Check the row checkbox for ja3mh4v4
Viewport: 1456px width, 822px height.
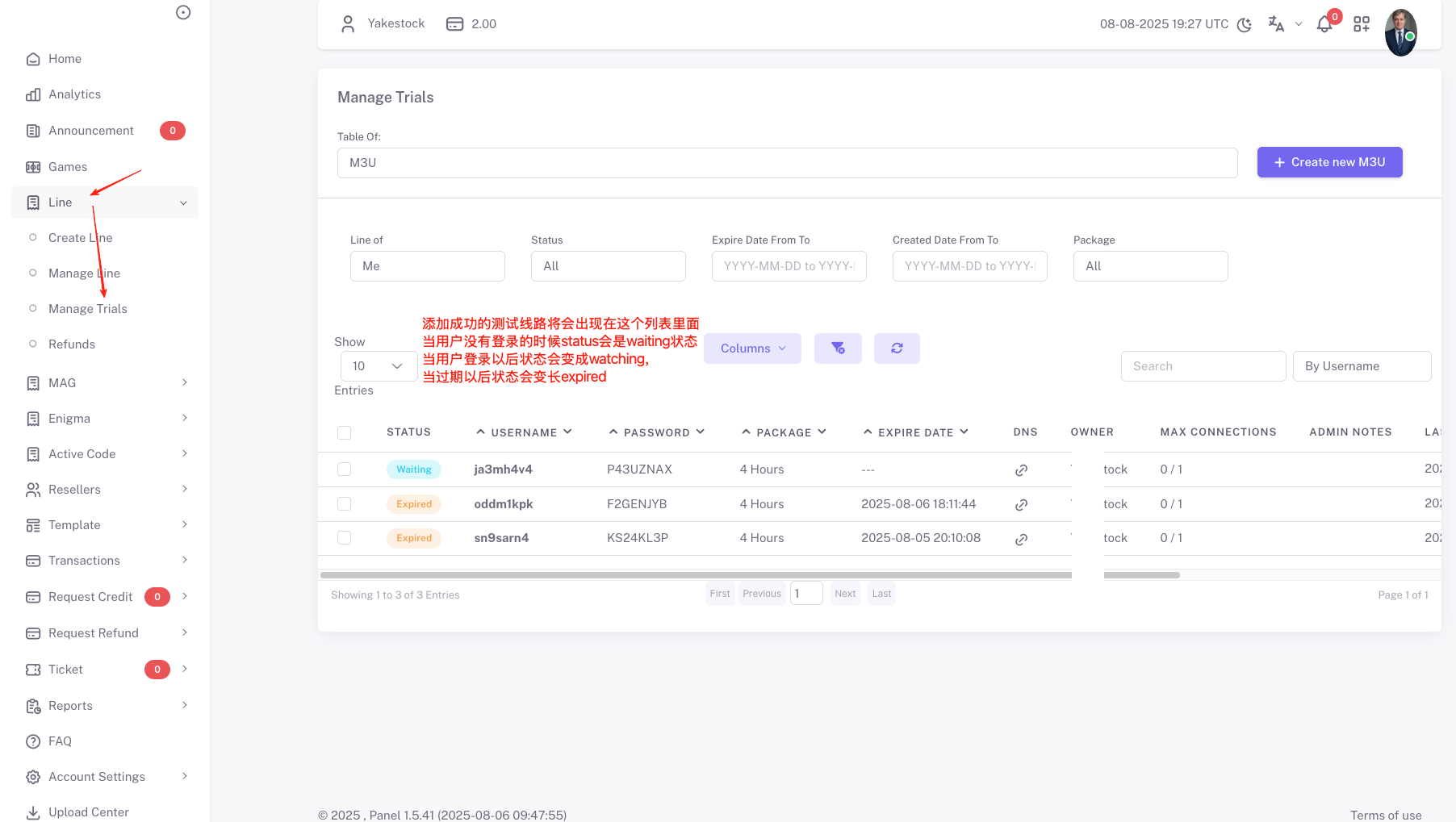(345, 469)
